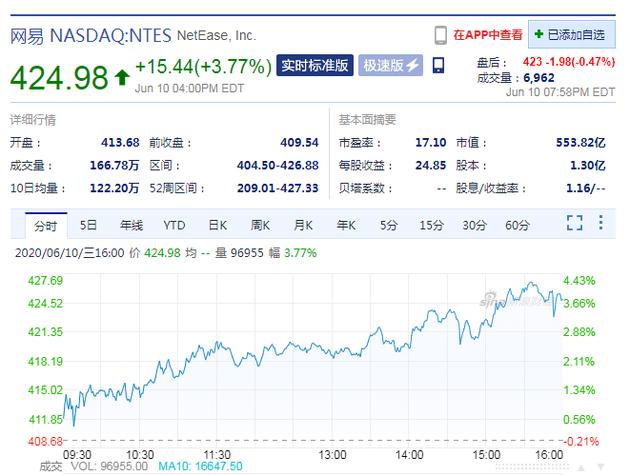
Task: Click the blue mobile device icon
Action: [x=438, y=65]
